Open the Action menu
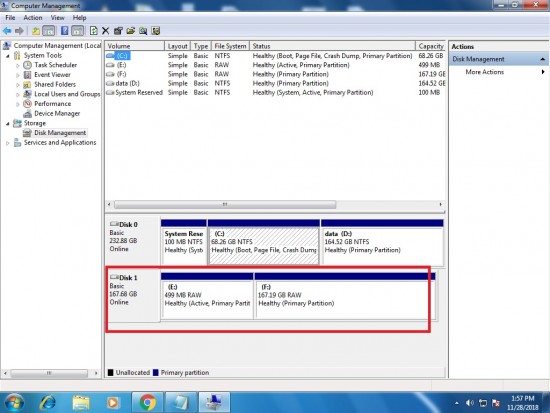 (x=33, y=18)
